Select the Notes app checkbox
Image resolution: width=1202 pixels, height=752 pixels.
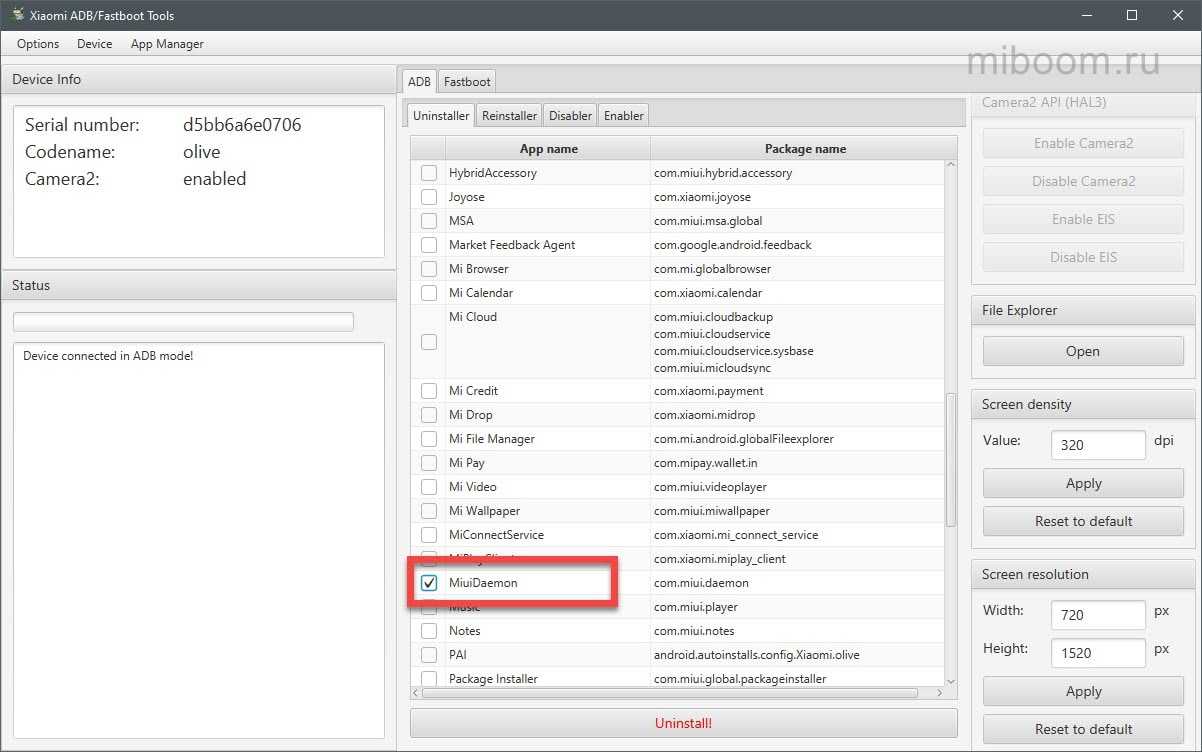coord(429,631)
